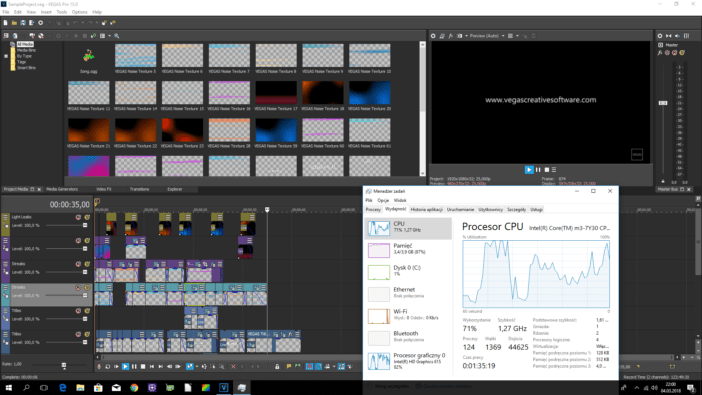Viewport: 702px width, 395px height.
Task: Click Save project icon in toolbar
Action: click(23, 22)
